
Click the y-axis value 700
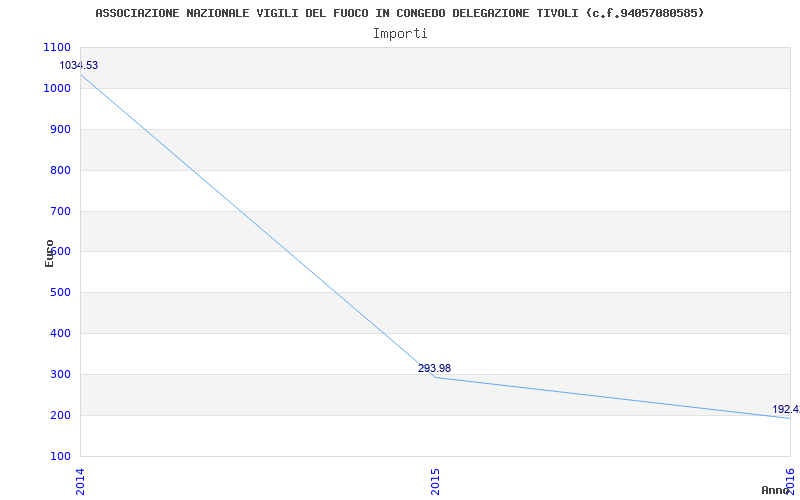60,211
